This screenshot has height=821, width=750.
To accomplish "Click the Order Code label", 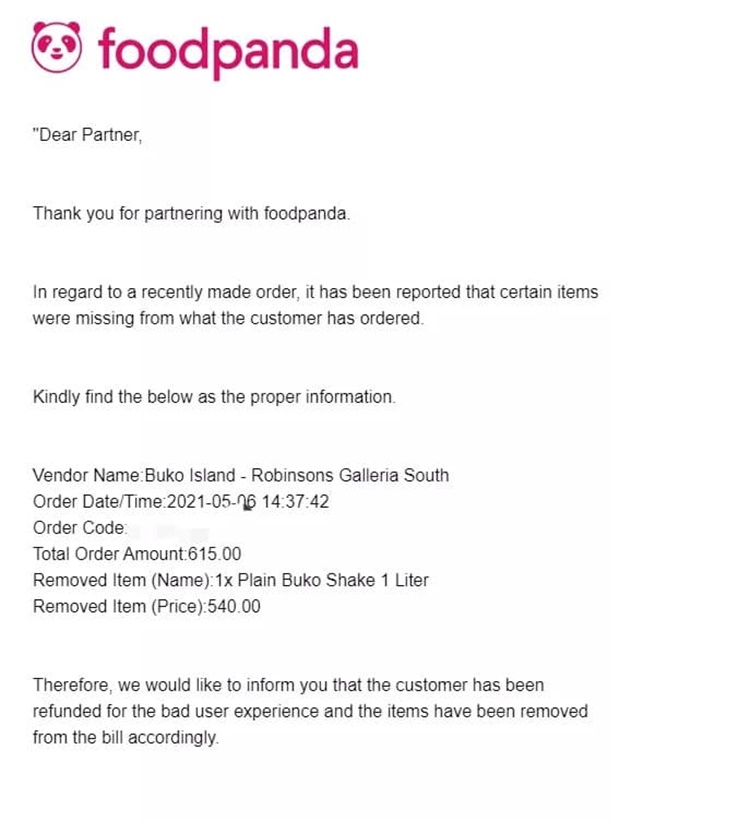I will (80, 528).
